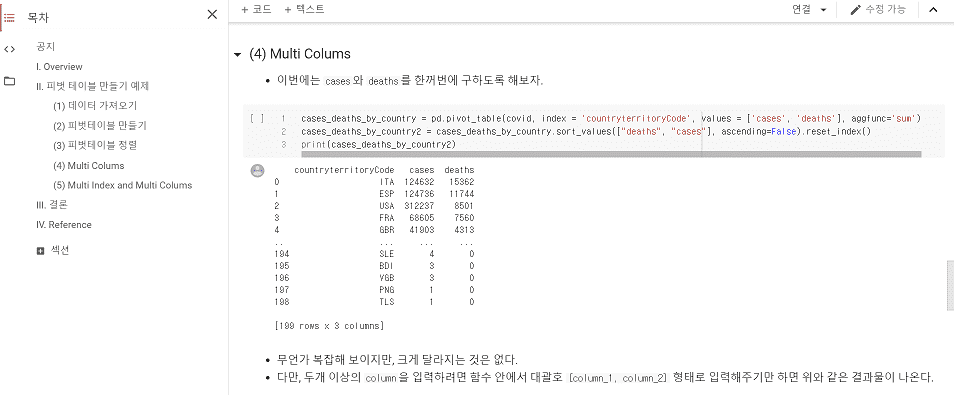Screen dimensions: 954x395
Task: Jump to II. 피벗 테이블 만들기 예제 section
Action: click(x=92, y=86)
